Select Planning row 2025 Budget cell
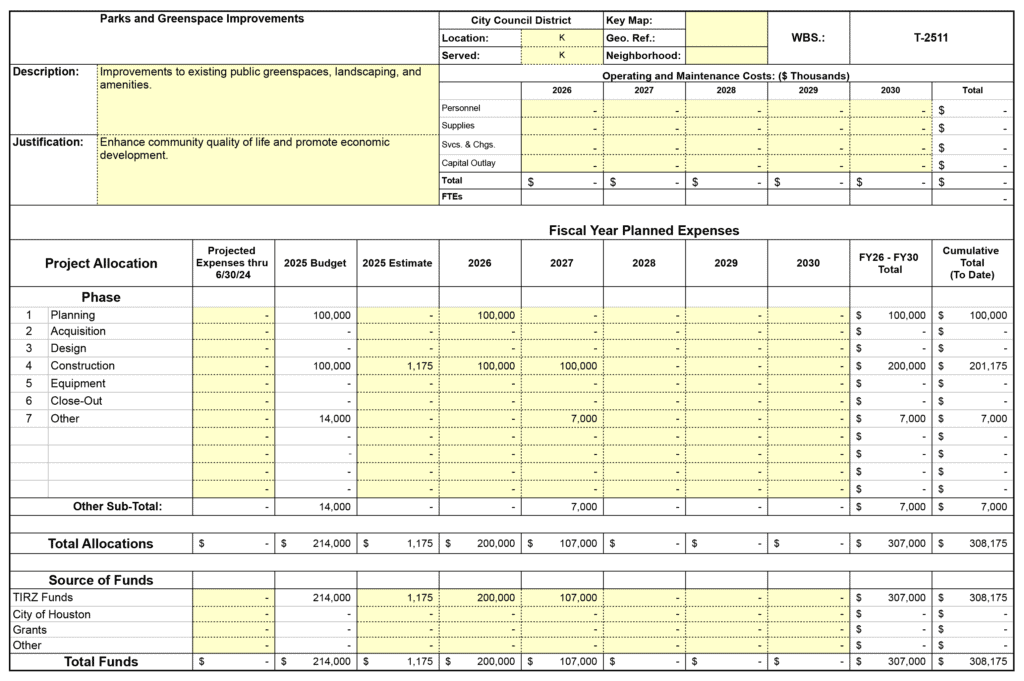The height and width of the screenshot is (681, 1024). point(315,315)
